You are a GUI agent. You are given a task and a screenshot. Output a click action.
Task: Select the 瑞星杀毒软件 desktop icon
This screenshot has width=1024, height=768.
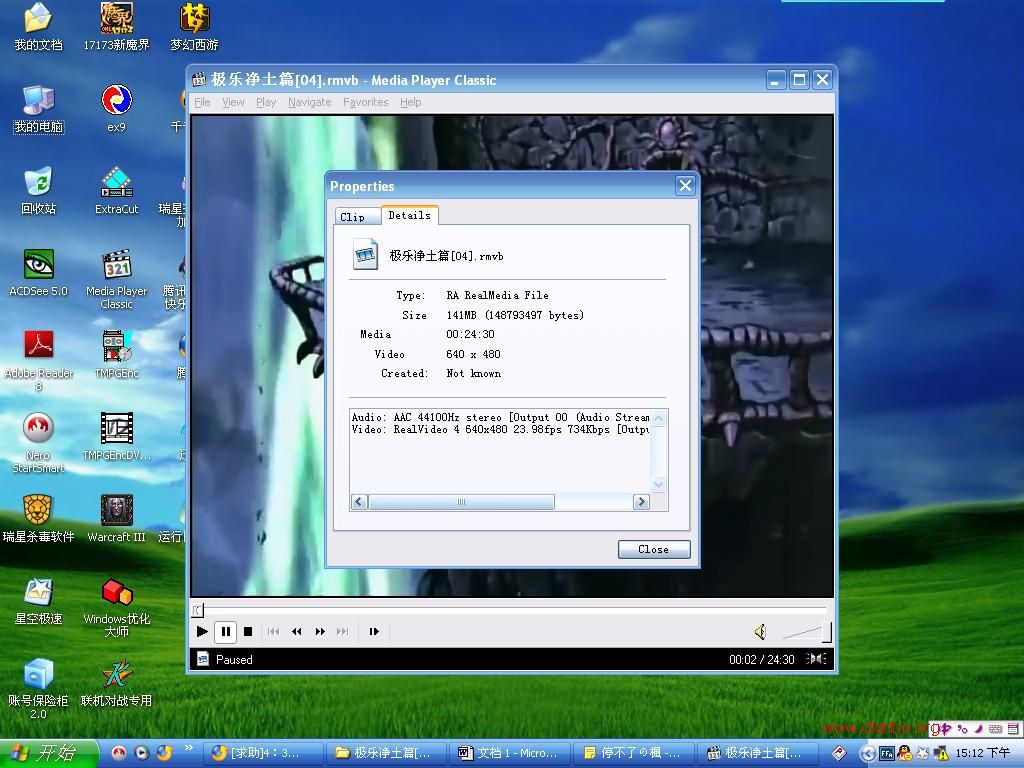39,519
